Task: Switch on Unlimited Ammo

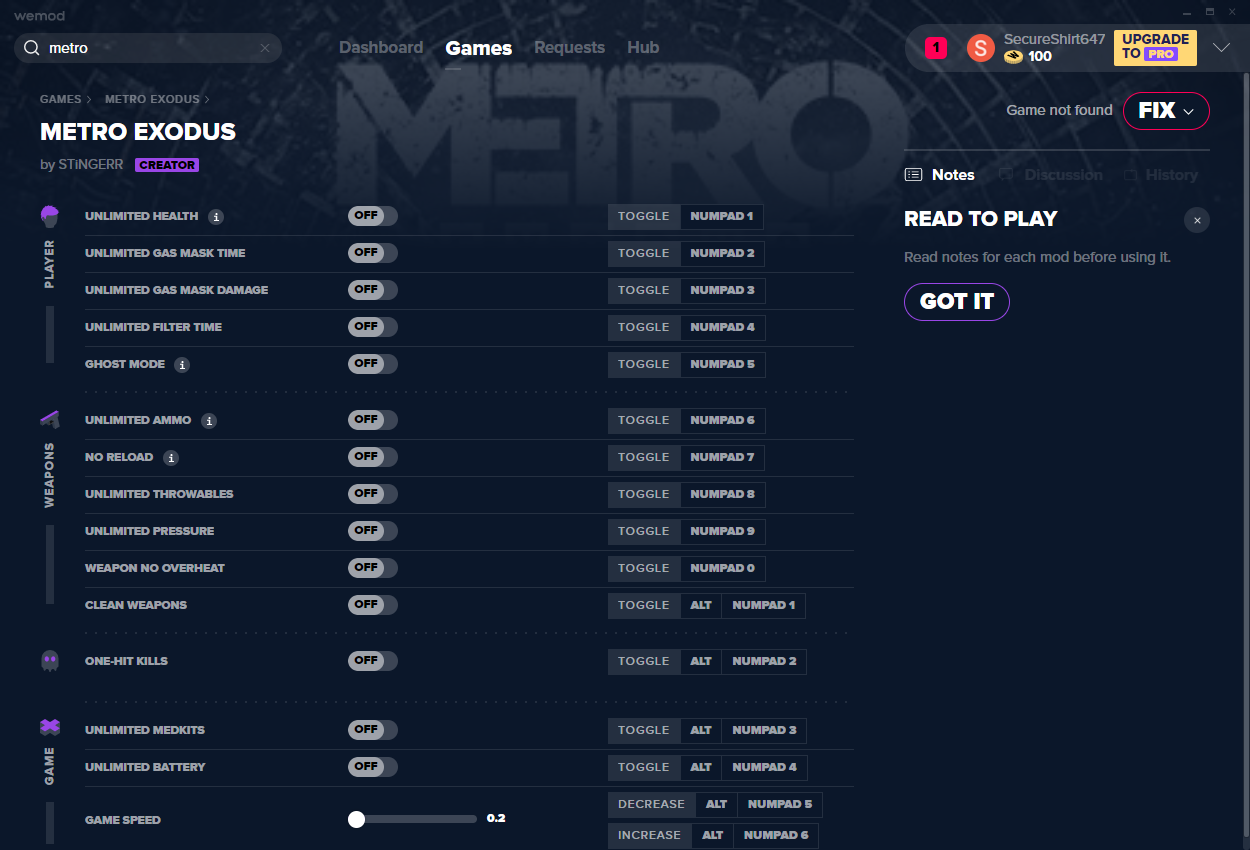Action: pos(373,420)
